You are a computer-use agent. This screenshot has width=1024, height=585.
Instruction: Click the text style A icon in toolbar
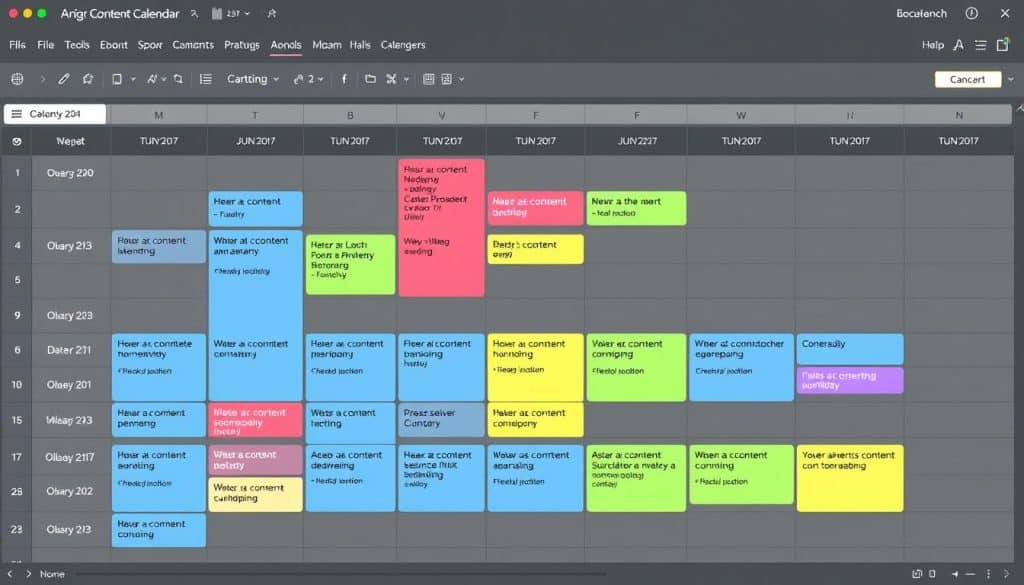[x=152, y=79]
